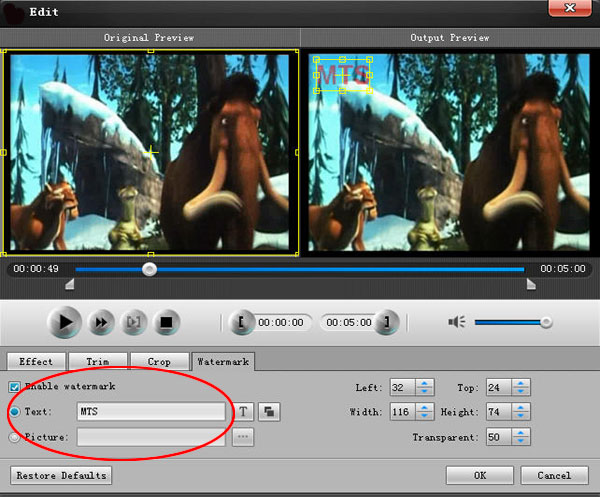Select the Text watermark radio button
This screenshot has width=600, height=497.
pos(15,412)
